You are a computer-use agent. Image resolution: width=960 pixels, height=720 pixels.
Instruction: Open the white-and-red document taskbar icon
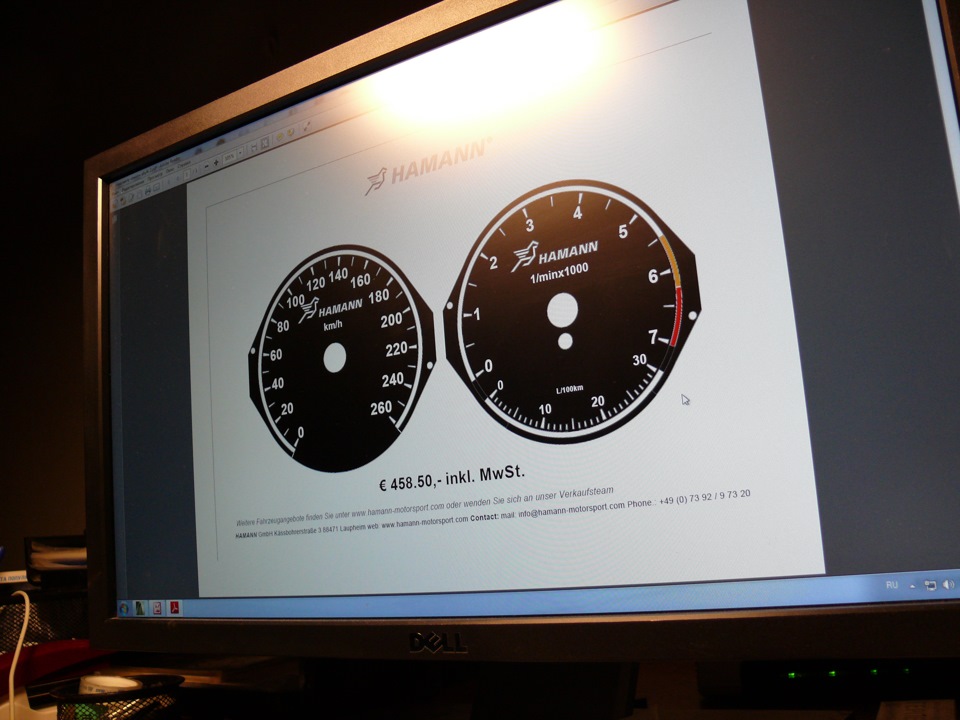tap(157, 608)
